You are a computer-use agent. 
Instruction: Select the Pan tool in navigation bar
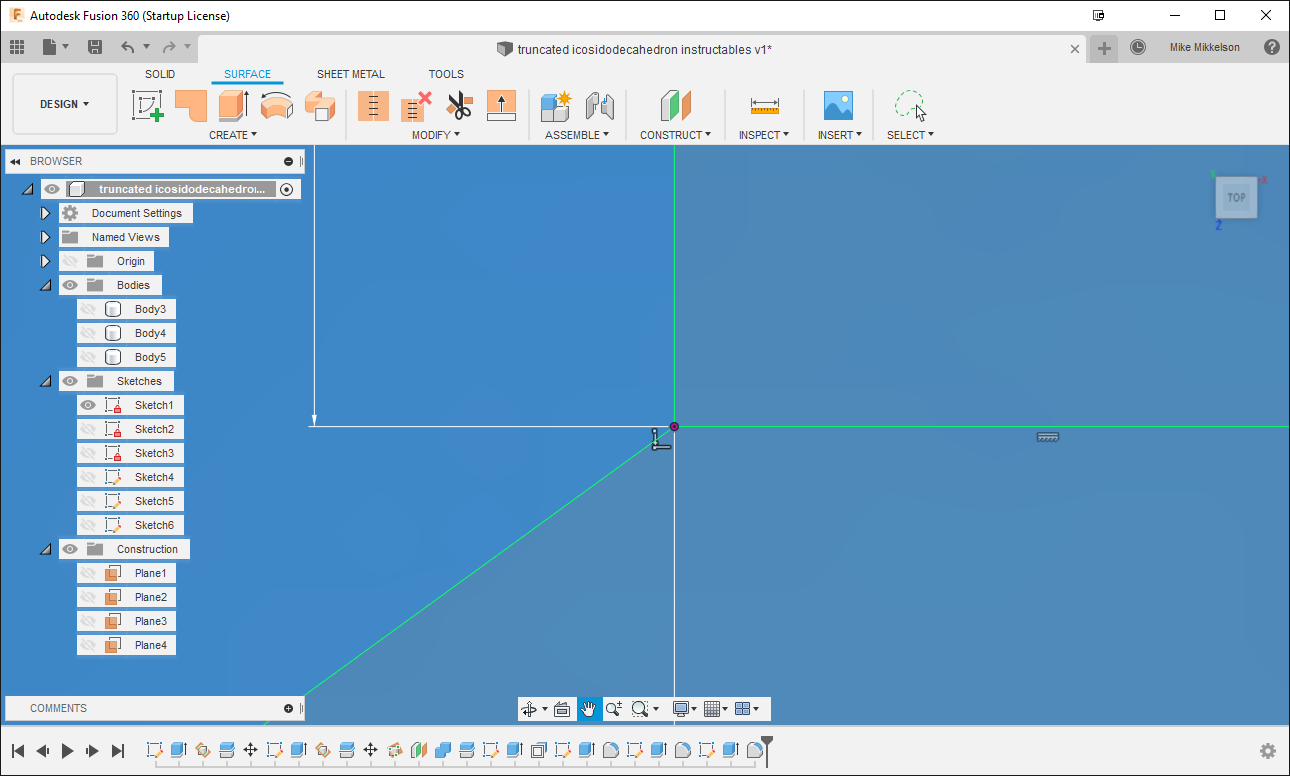[x=589, y=708]
